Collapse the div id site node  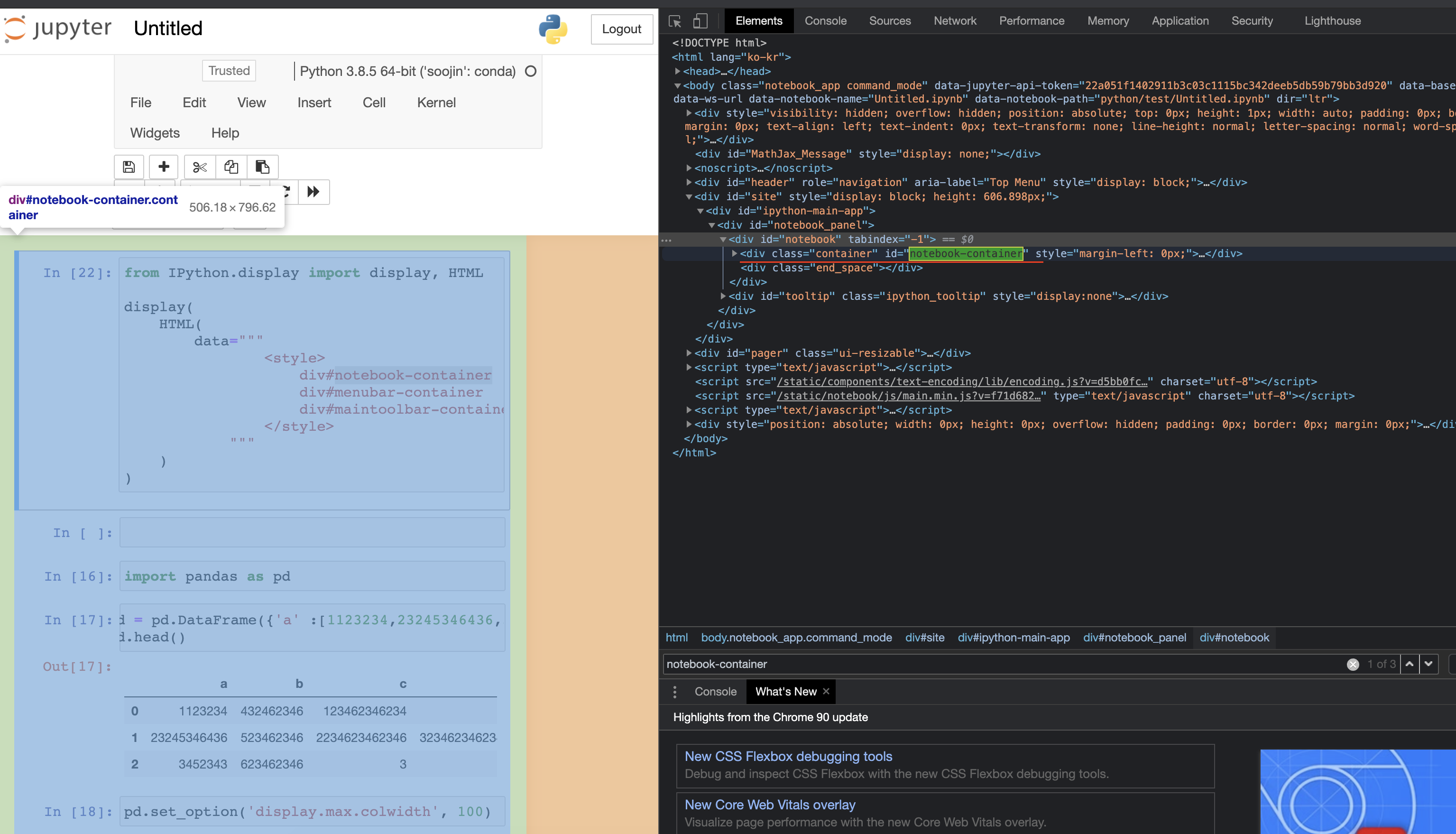click(x=689, y=196)
